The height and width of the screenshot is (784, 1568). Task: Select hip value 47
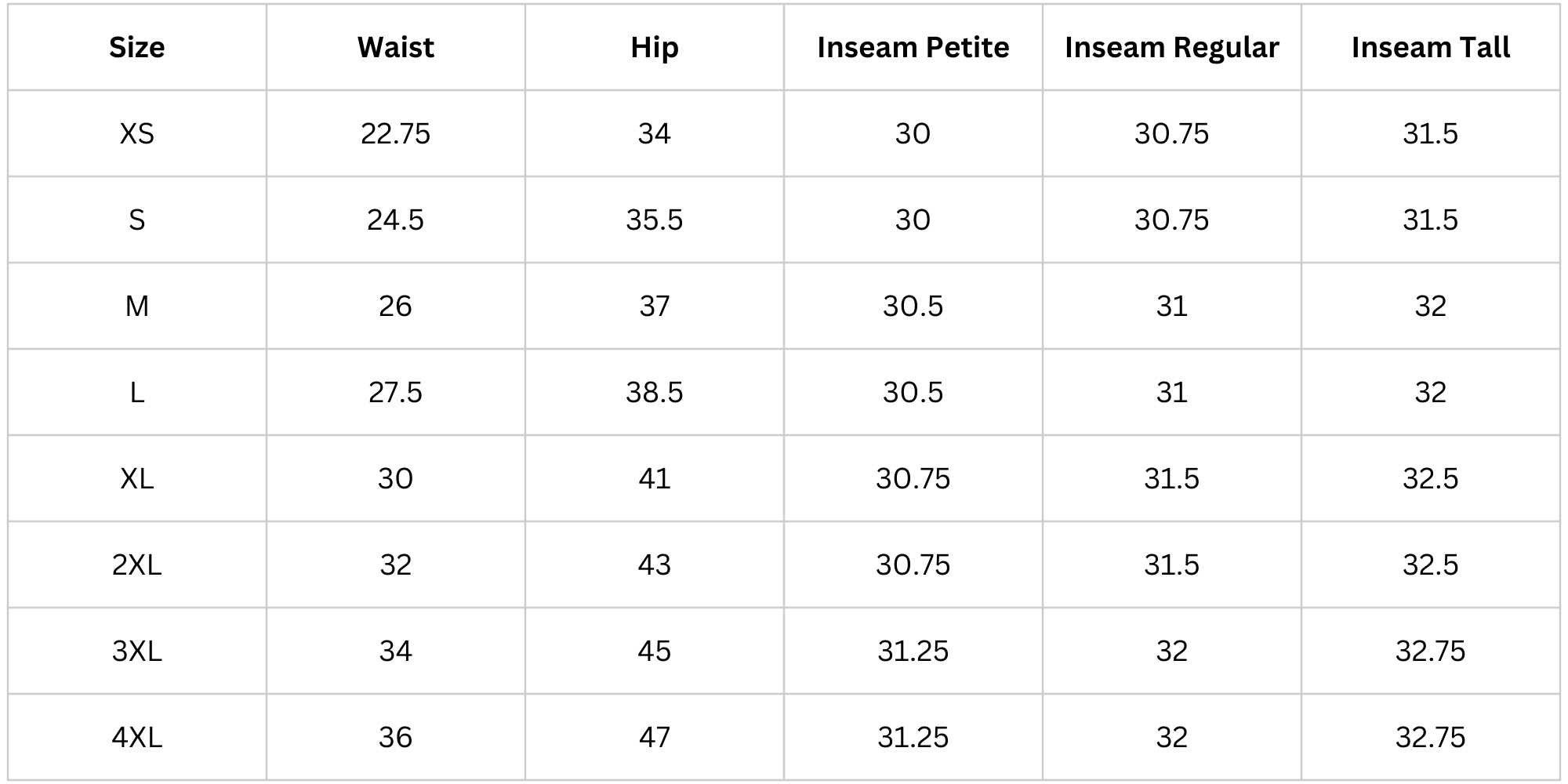(654, 738)
